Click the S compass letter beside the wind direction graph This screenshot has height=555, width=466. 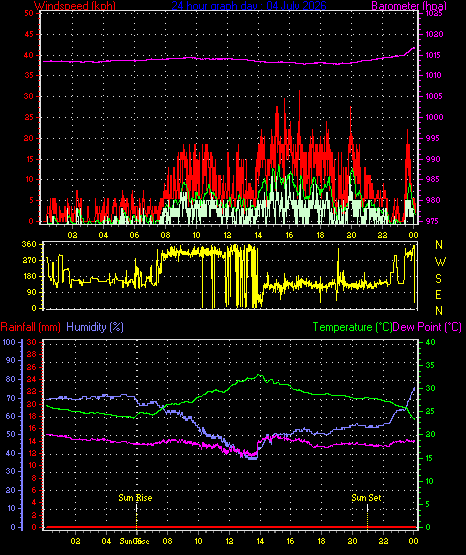point(438,279)
